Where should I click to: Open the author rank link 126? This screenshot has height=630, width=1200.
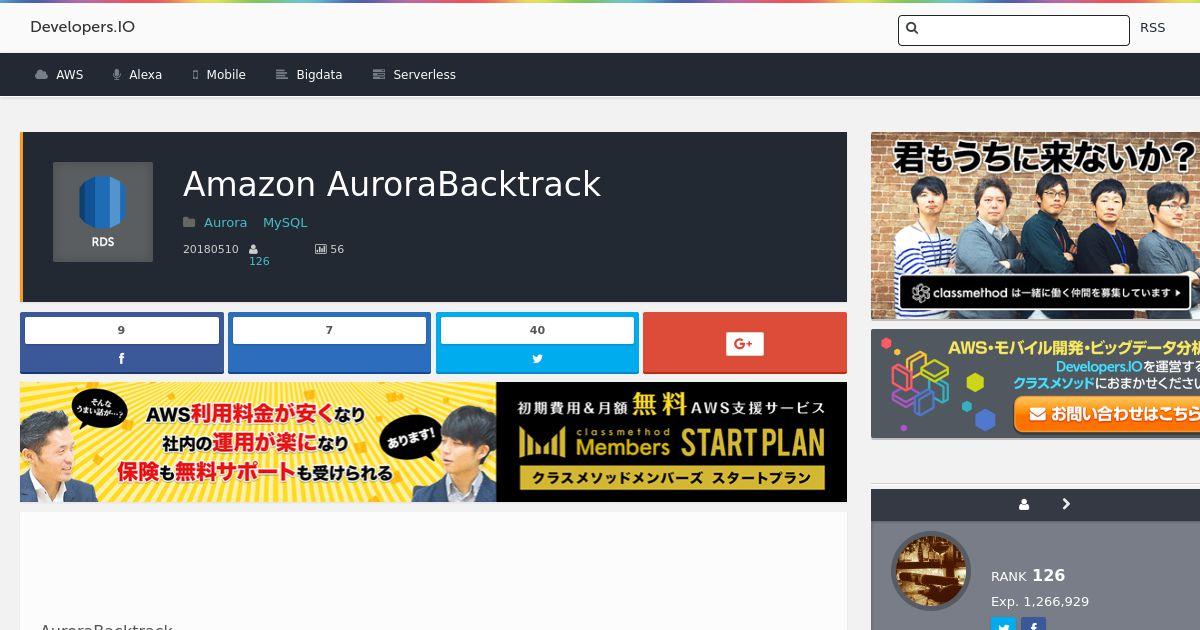point(259,261)
